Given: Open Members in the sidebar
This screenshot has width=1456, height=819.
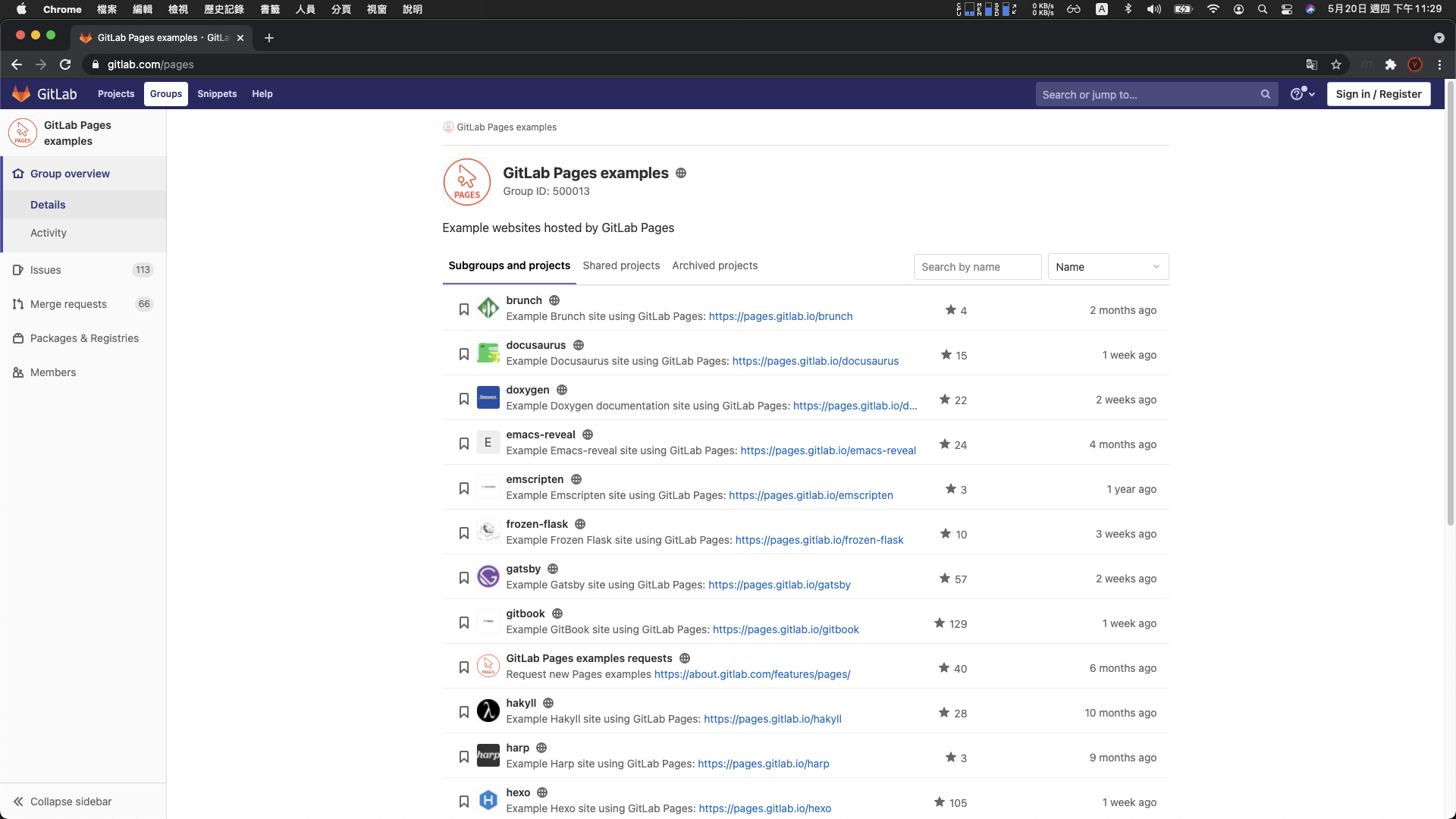Looking at the screenshot, I should pos(83,372).
